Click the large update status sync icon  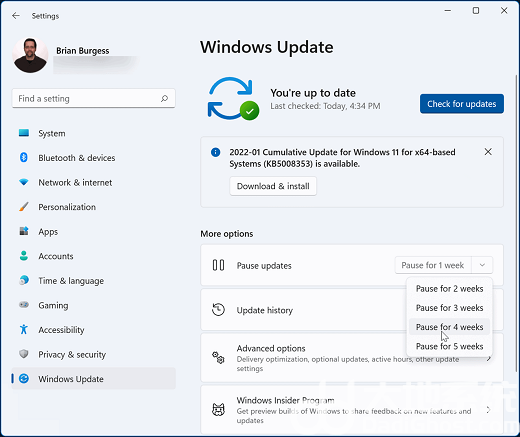pos(233,99)
